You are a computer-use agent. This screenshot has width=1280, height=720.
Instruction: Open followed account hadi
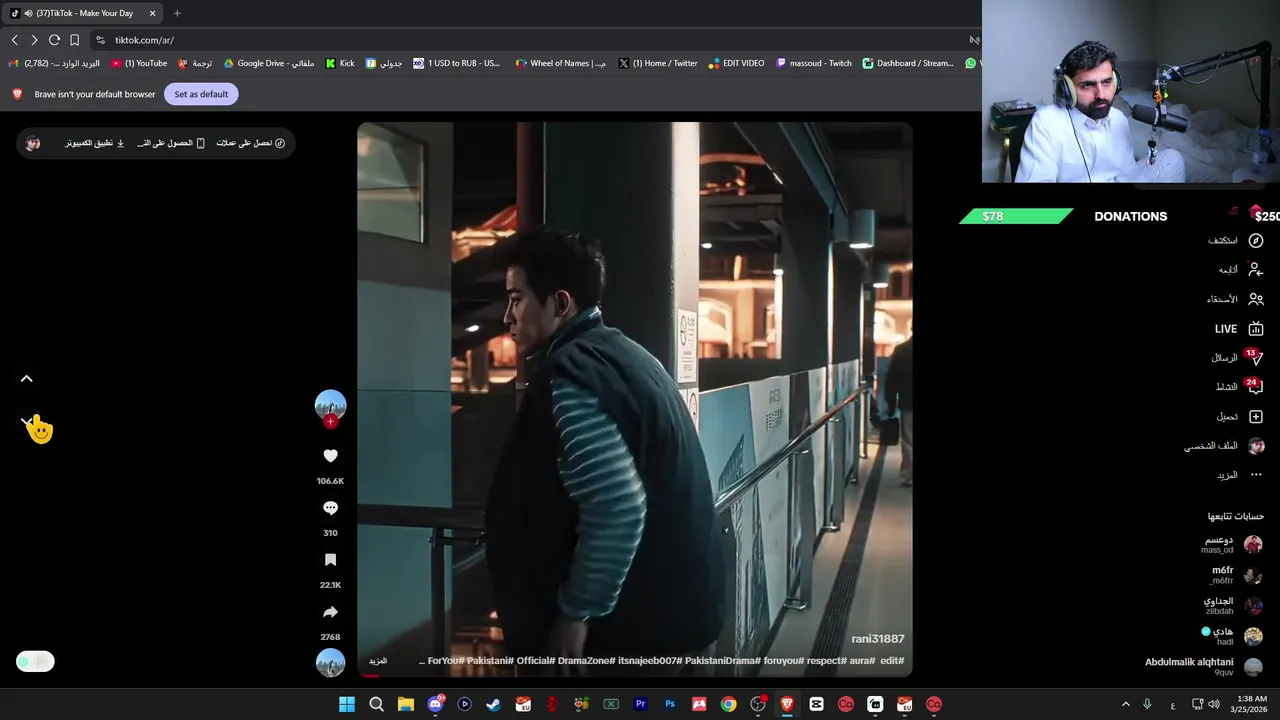coord(1232,636)
